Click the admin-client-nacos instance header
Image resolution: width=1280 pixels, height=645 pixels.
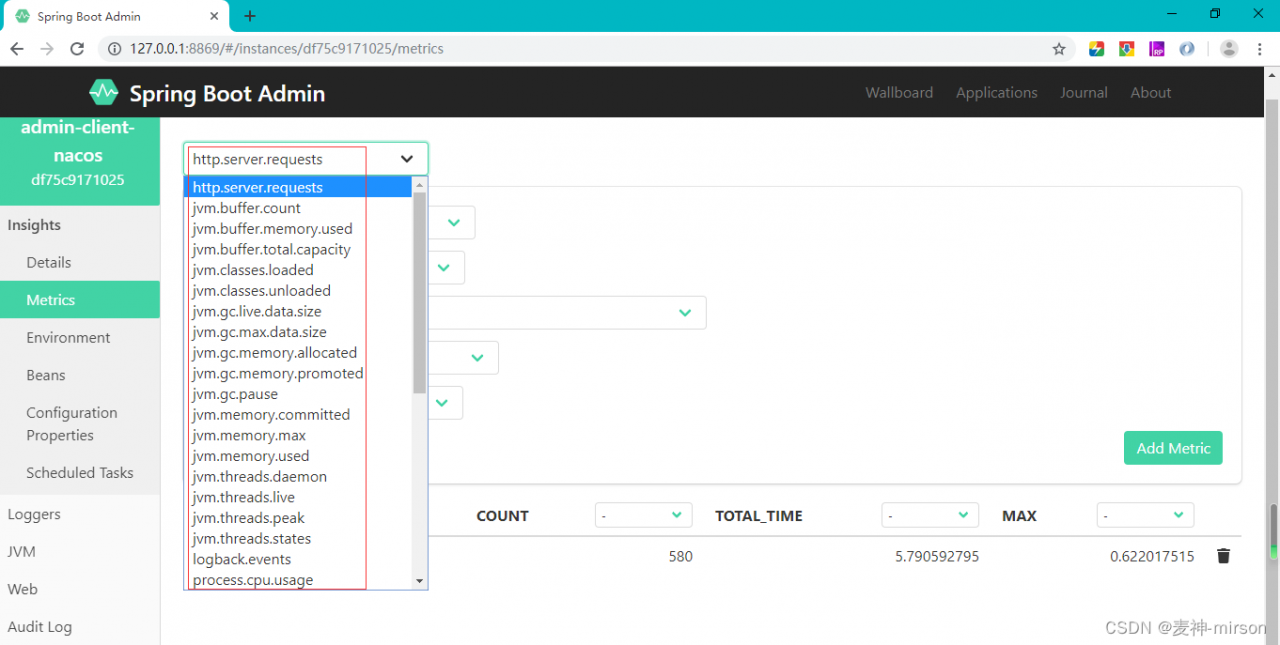point(79,160)
